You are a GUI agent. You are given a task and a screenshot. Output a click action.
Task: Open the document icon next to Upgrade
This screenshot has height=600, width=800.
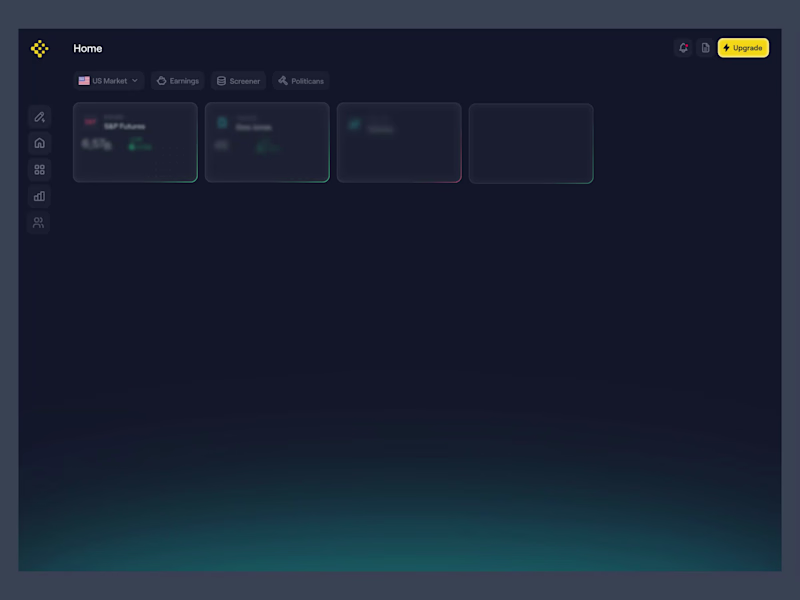pyautogui.click(x=705, y=48)
